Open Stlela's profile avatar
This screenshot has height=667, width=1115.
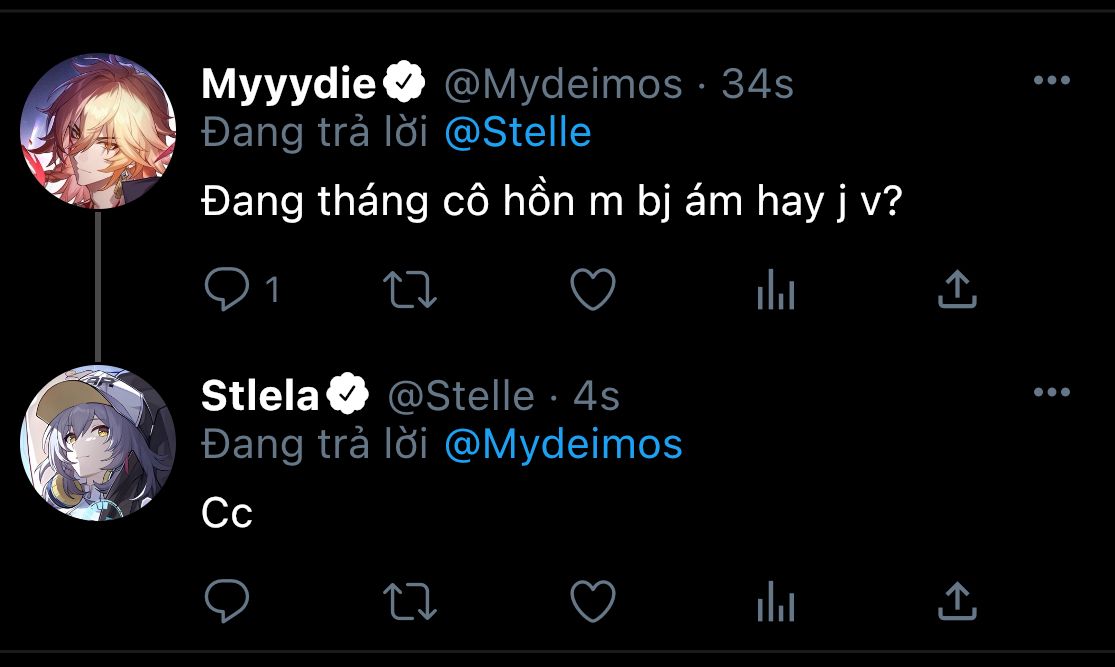98,442
